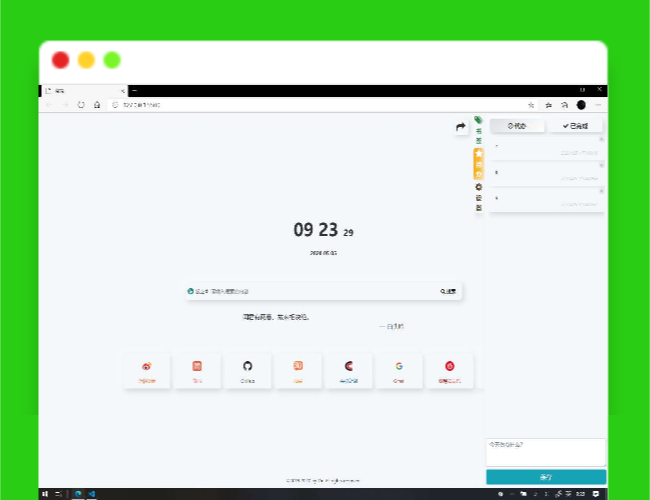Open the Google shortcut tile
This screenshot has width=650, height=500.
(x=398, y=370)
